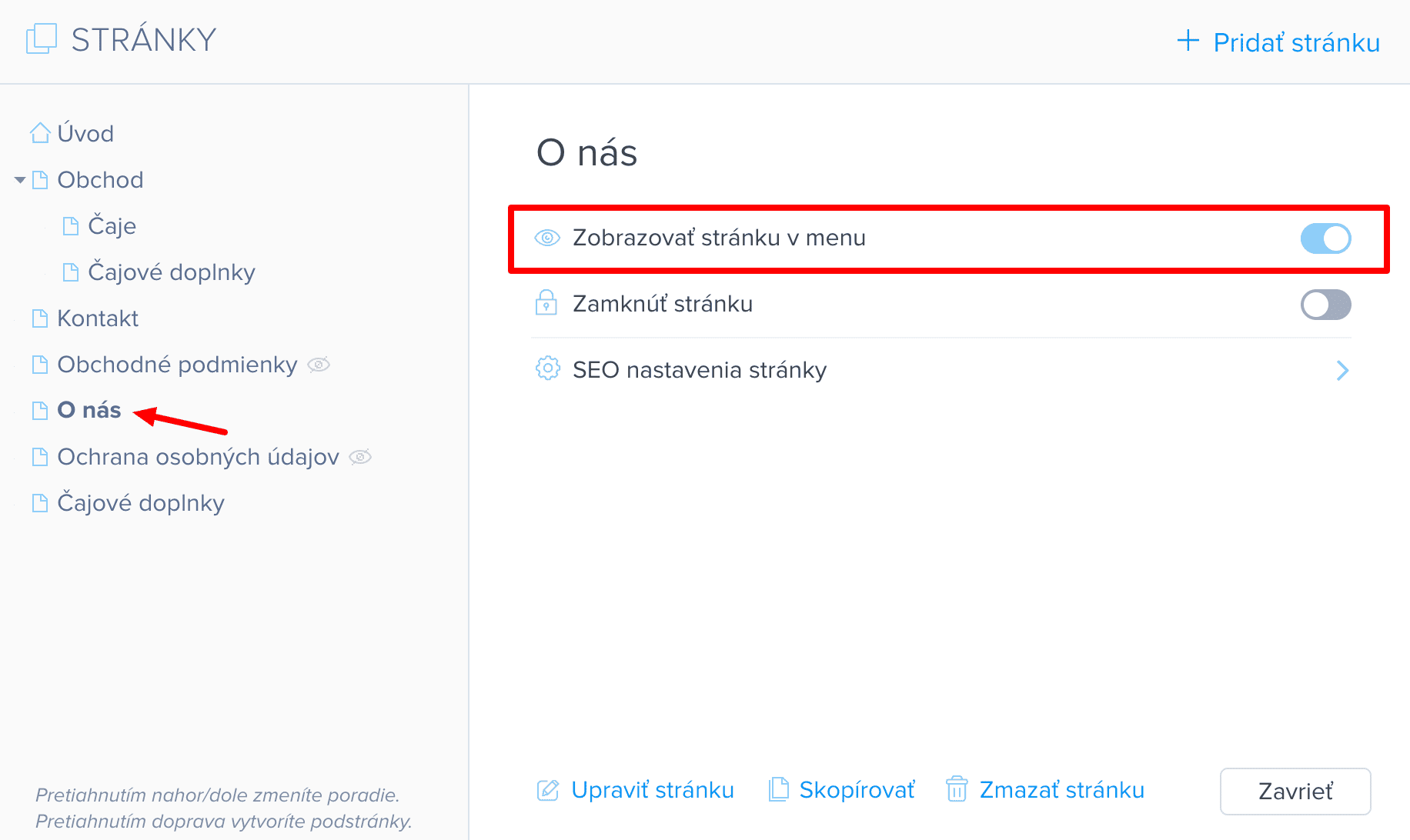Image resolution: width=1410 pixels, height=840 pixels.
Task: Click the plus icon beside Pridať stránku
Action: coord(1188,41)
